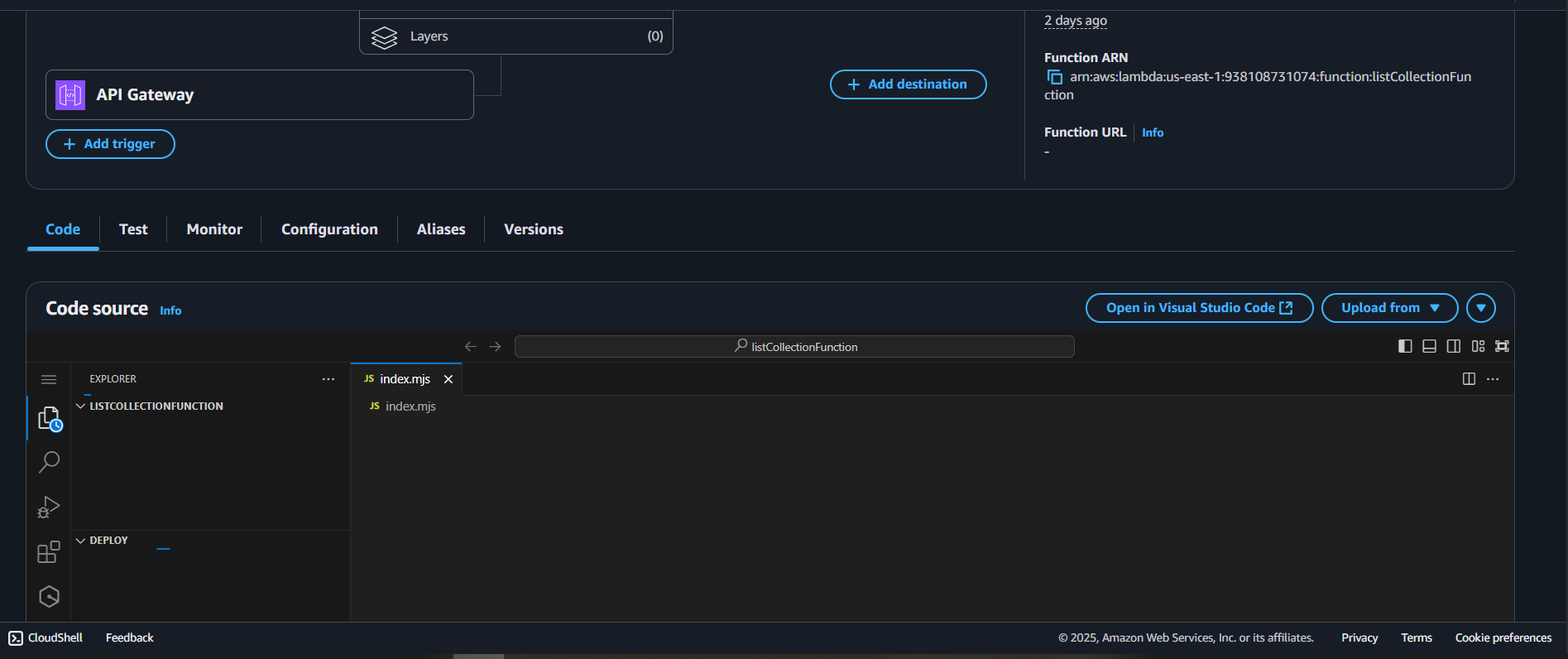Expand the round Code source actions dropdown
Image resolution: width=1568 pixels, height=659 pixels.
coord(1480,308)
